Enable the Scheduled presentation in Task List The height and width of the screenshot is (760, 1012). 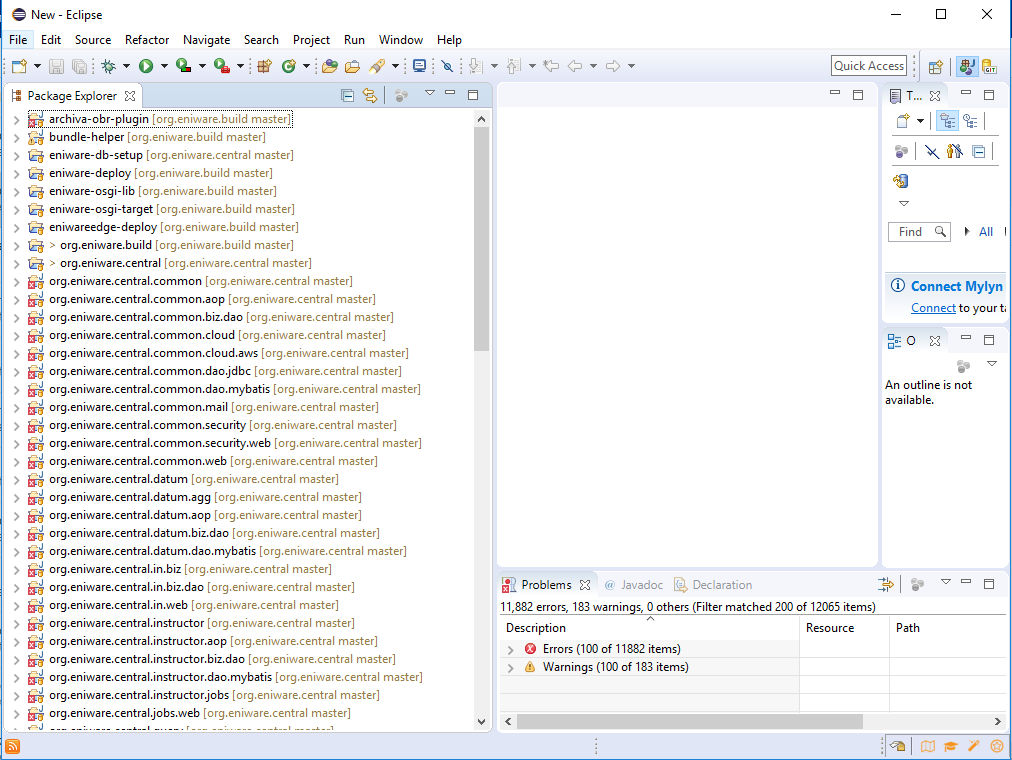(x=971, y=120)
